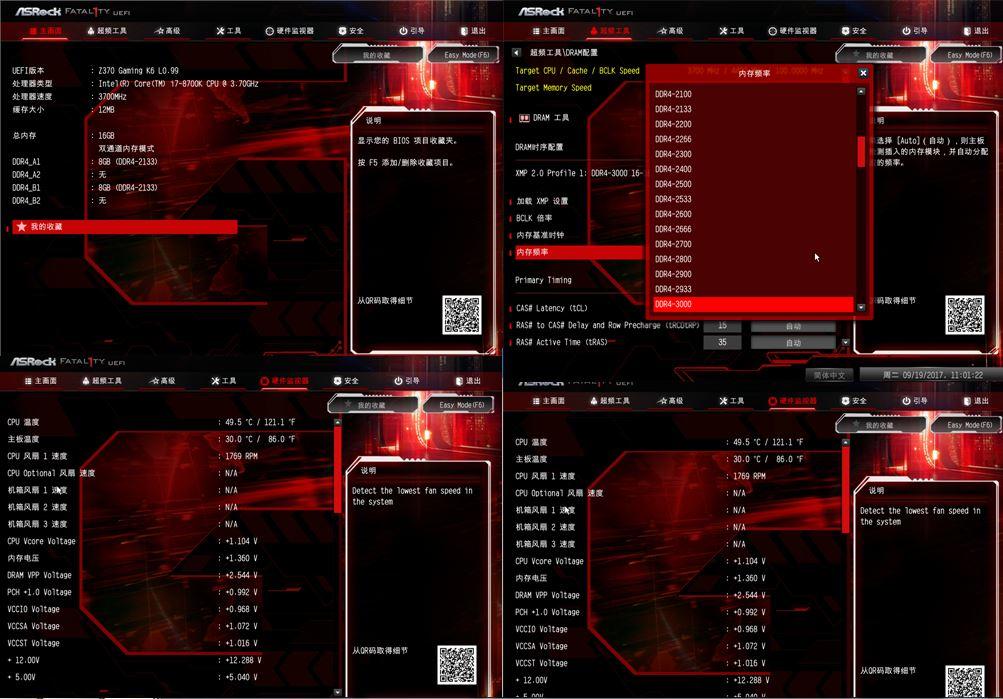
Task: Click the 自动 field on the RAS# Active Time row
Action: (793, 343)
